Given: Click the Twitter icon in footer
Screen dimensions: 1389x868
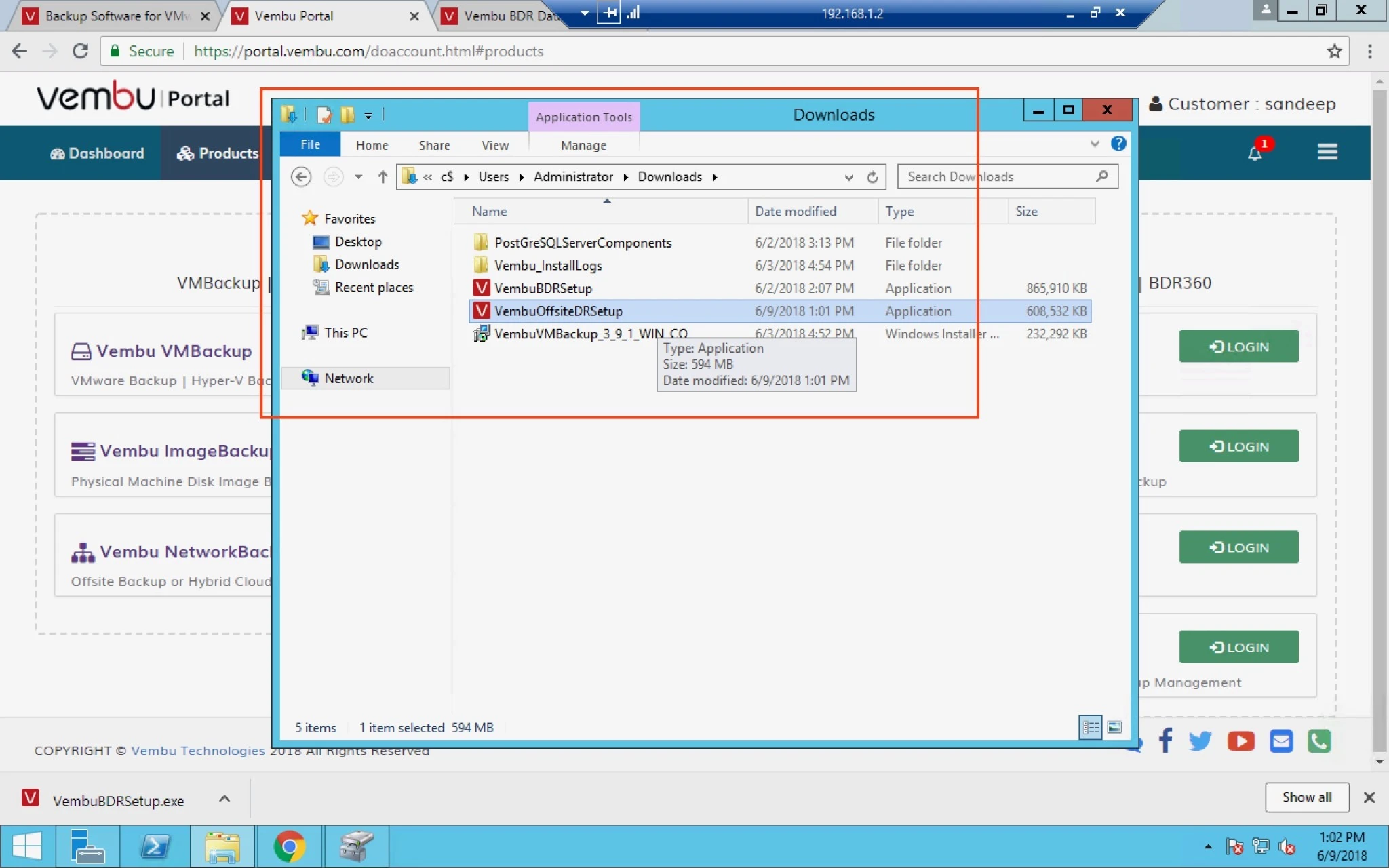Looking at the screenshot, I should pyautogui.click(x=1200, y=741).
